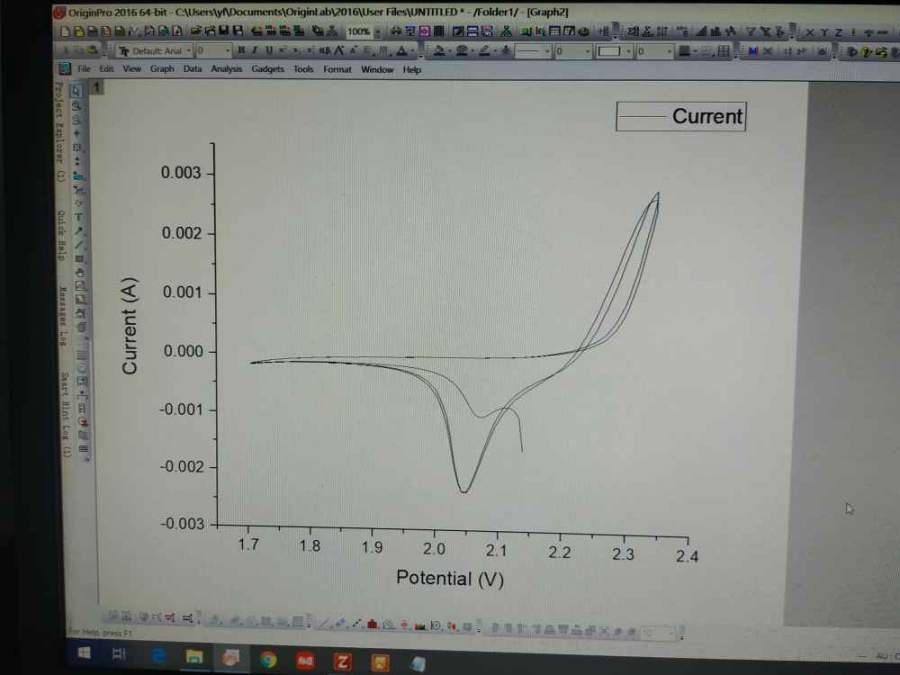Click the line color pencil button
Viewport: 900px width, 675px height.
(x=486, y=51)
